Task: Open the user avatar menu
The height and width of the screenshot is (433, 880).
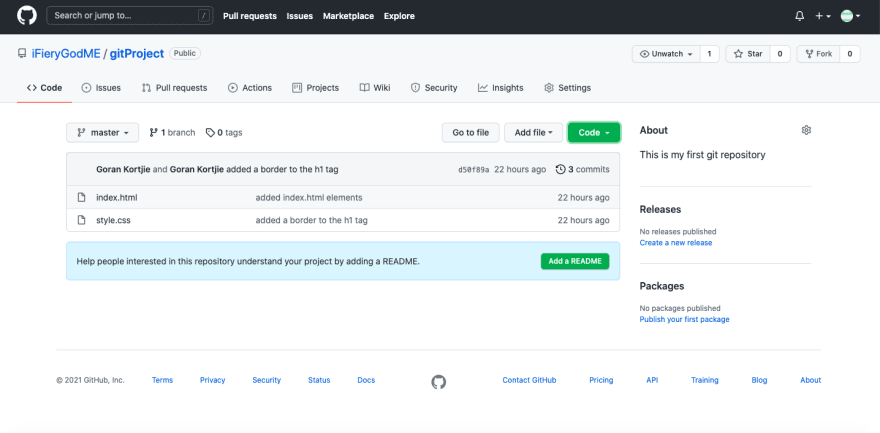Action: point(850,16)
